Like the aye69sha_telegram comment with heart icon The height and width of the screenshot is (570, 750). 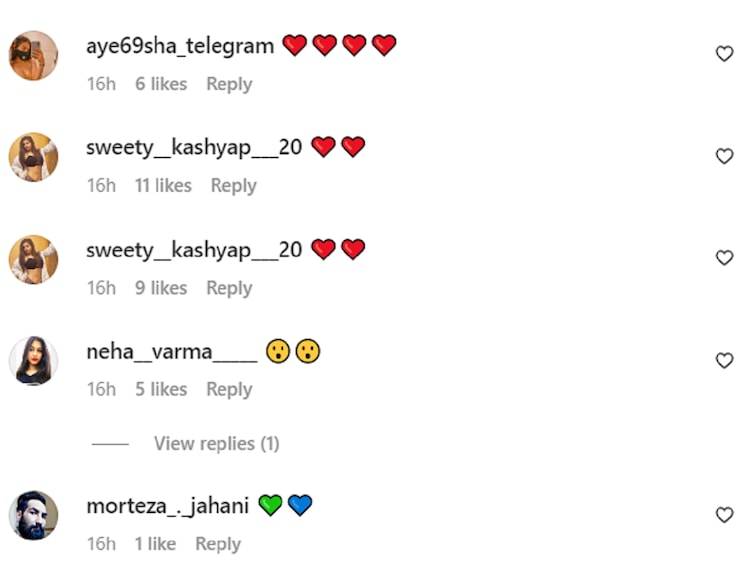pos(724,54)
